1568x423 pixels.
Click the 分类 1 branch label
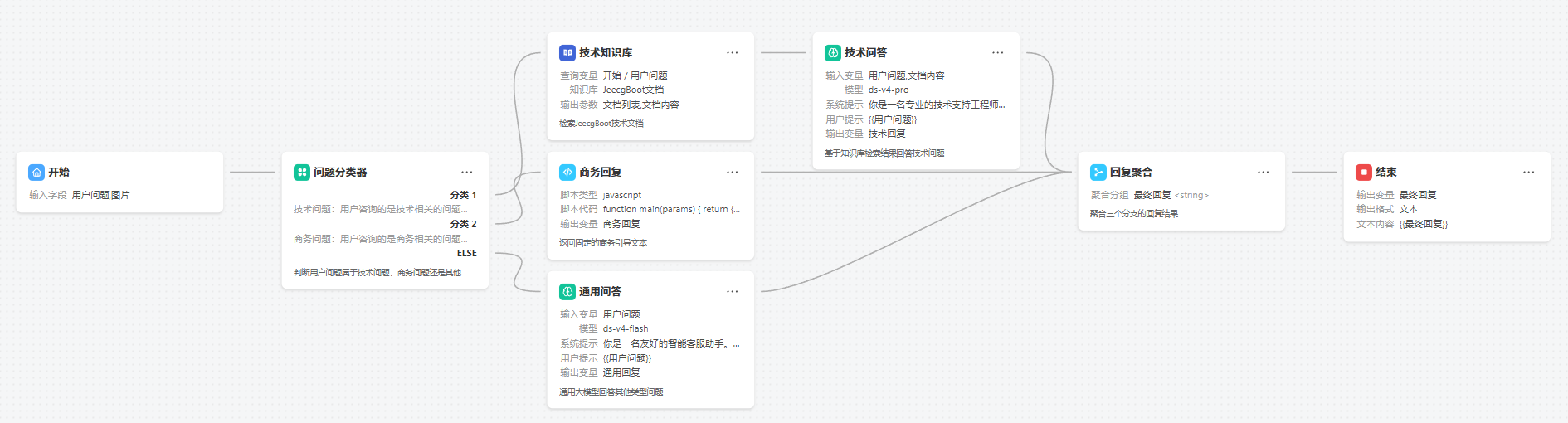click(x=464, y=195)
